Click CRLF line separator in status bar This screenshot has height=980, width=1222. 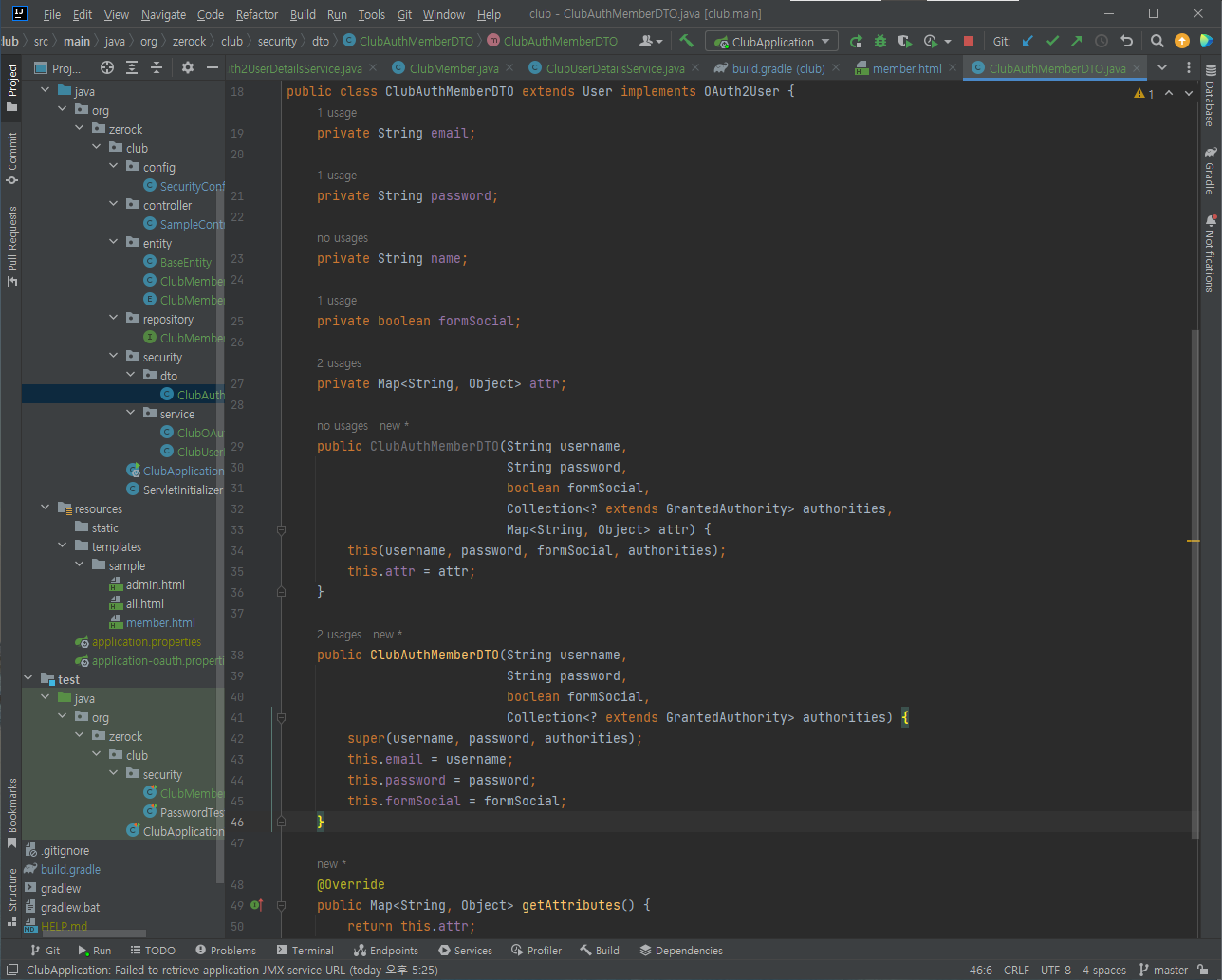pyautogui.click(x=1016, y=970)
